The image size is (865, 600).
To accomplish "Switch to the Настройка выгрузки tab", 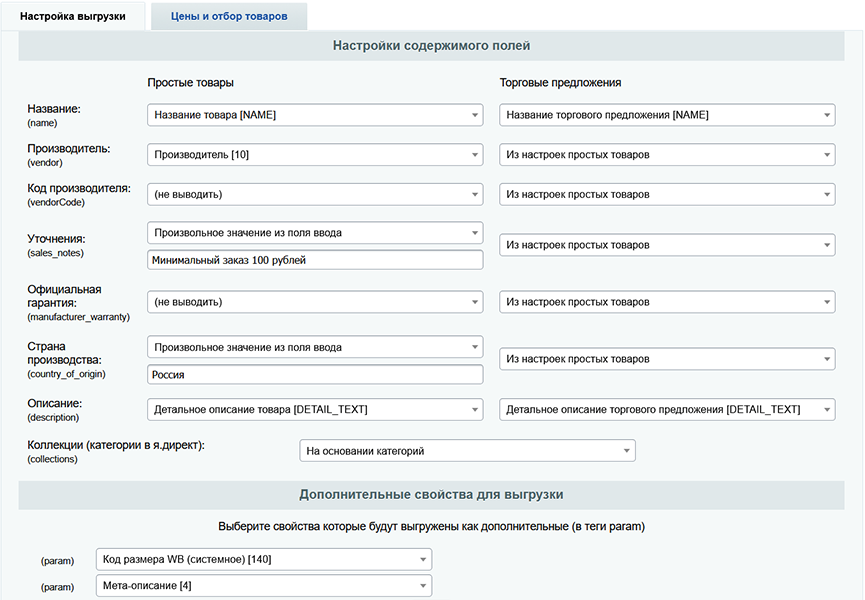I will click(x=73, y=16).
